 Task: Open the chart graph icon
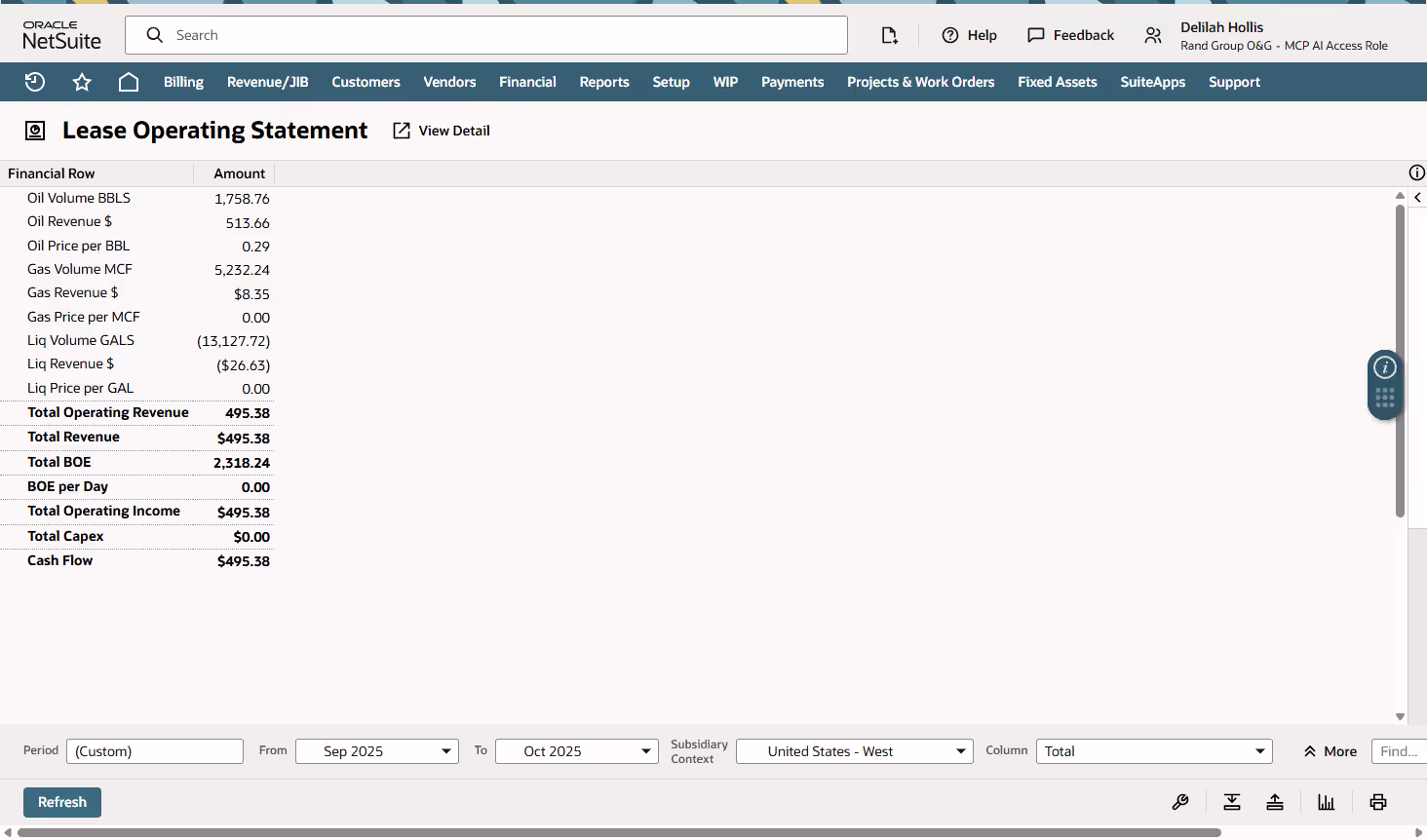click(x=1326, y=802)
